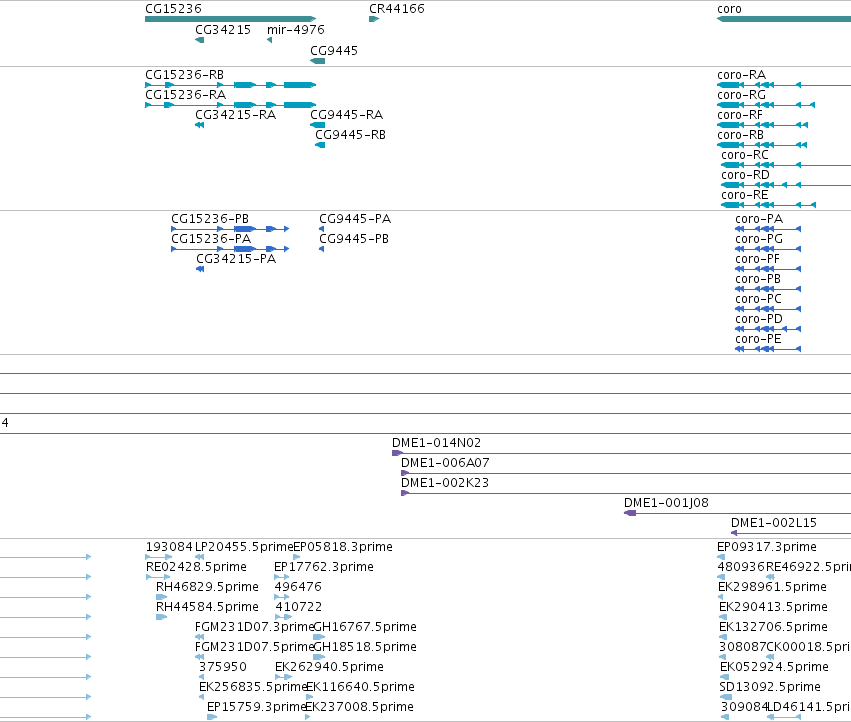Image resolution: width=851 pixels, height=722 pixels.
Task: Click the coro-RA transcript
Action: pyautogui.click(x=784, y=85)
